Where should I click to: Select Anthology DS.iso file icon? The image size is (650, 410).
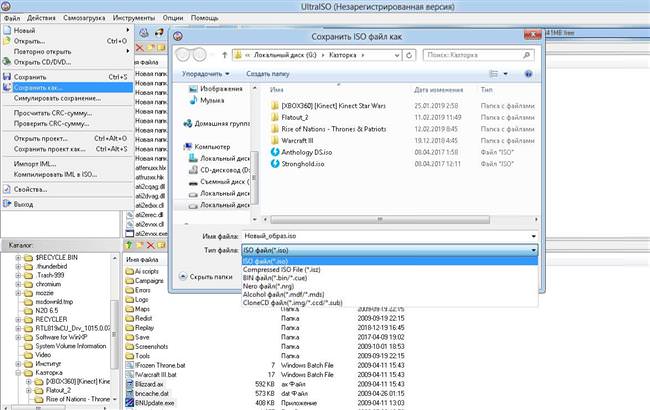pyautogui.click(x=275, y=152)
